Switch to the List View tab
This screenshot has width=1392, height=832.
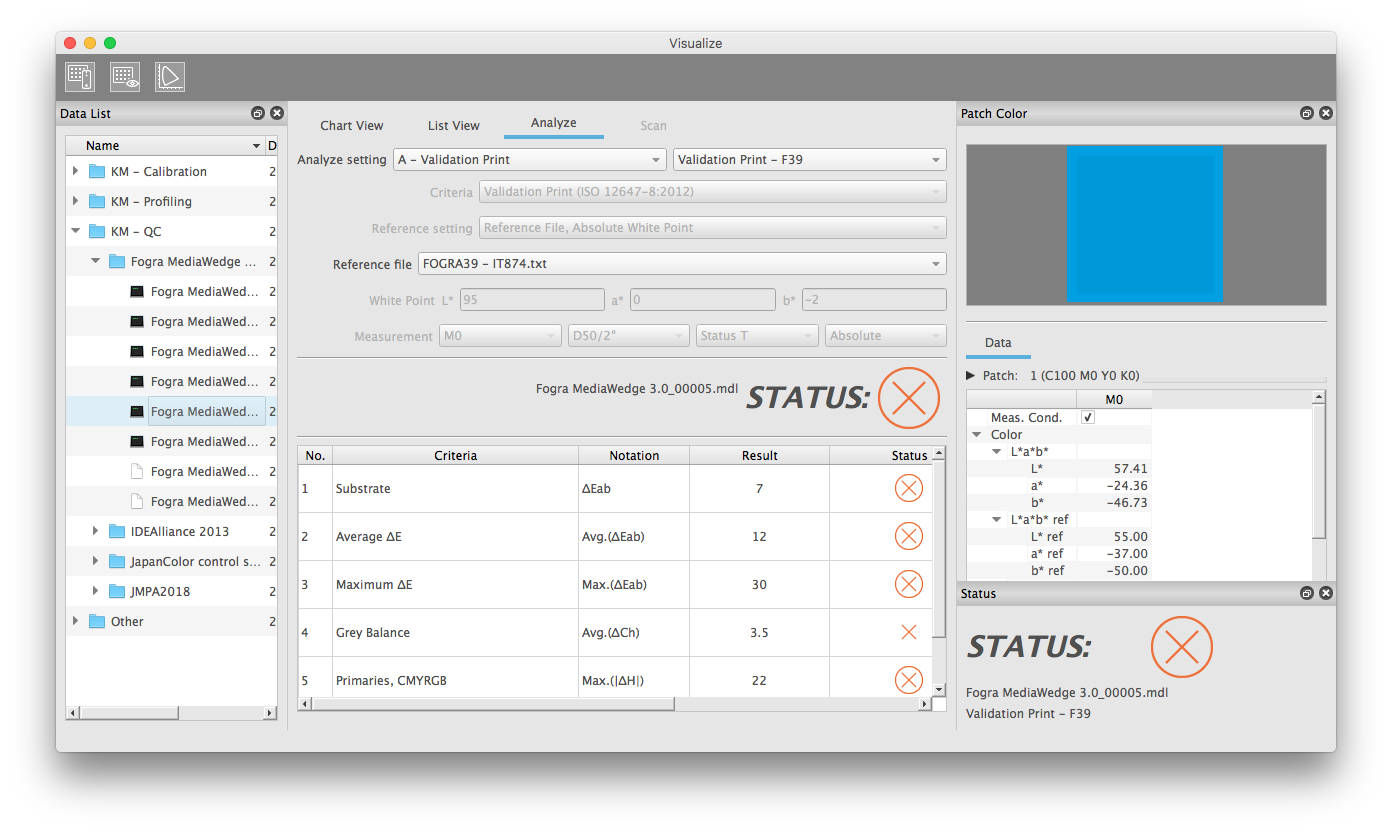click(453, 126)
